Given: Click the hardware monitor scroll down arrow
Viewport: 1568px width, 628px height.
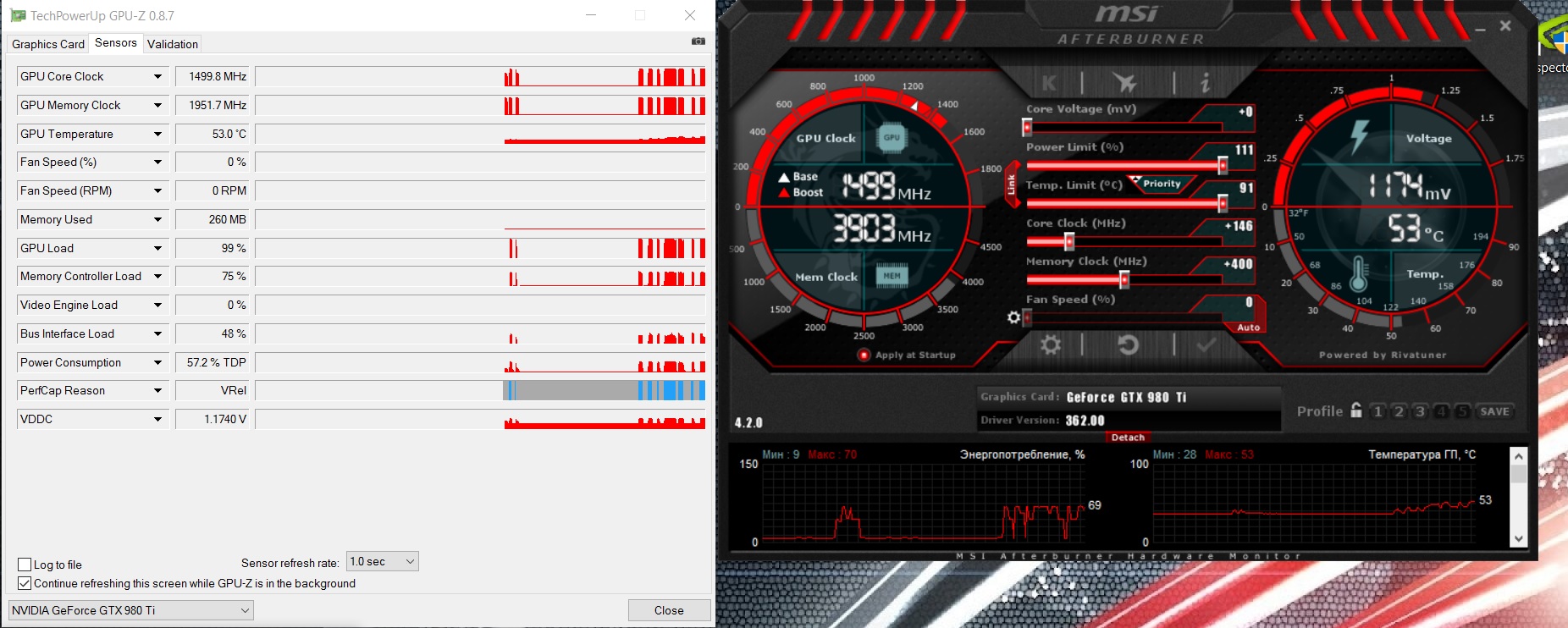Looking at the screenshot, I should click(1519, 538).
